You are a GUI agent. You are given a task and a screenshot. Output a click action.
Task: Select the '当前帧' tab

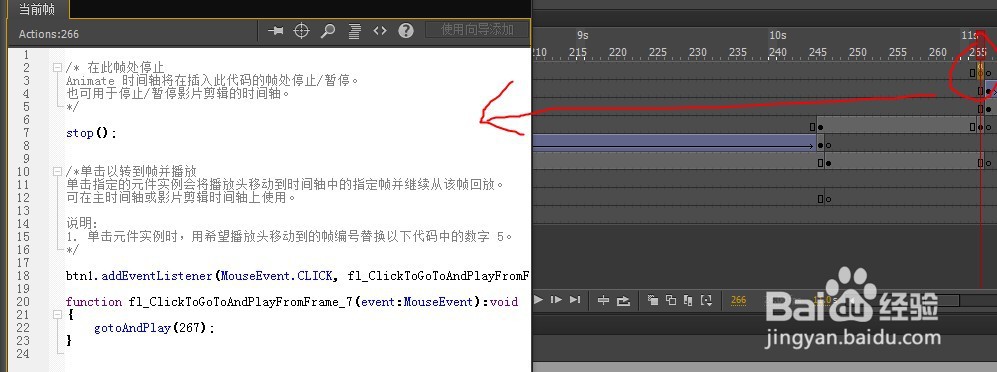[x=37, y=9]
